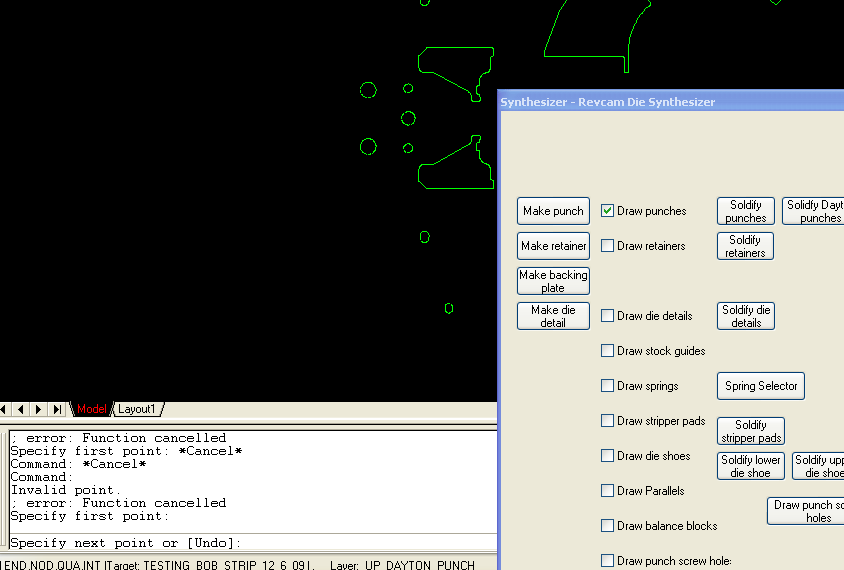The width and height of the screenshot is (844, 570).
Task: Jump to last layout tab arrow
Action: coord(57,409)
